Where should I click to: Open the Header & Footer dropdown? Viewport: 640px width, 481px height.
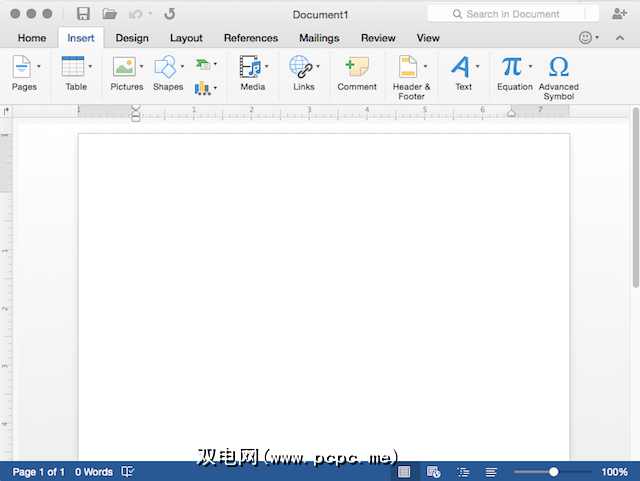tap(425, 66)
